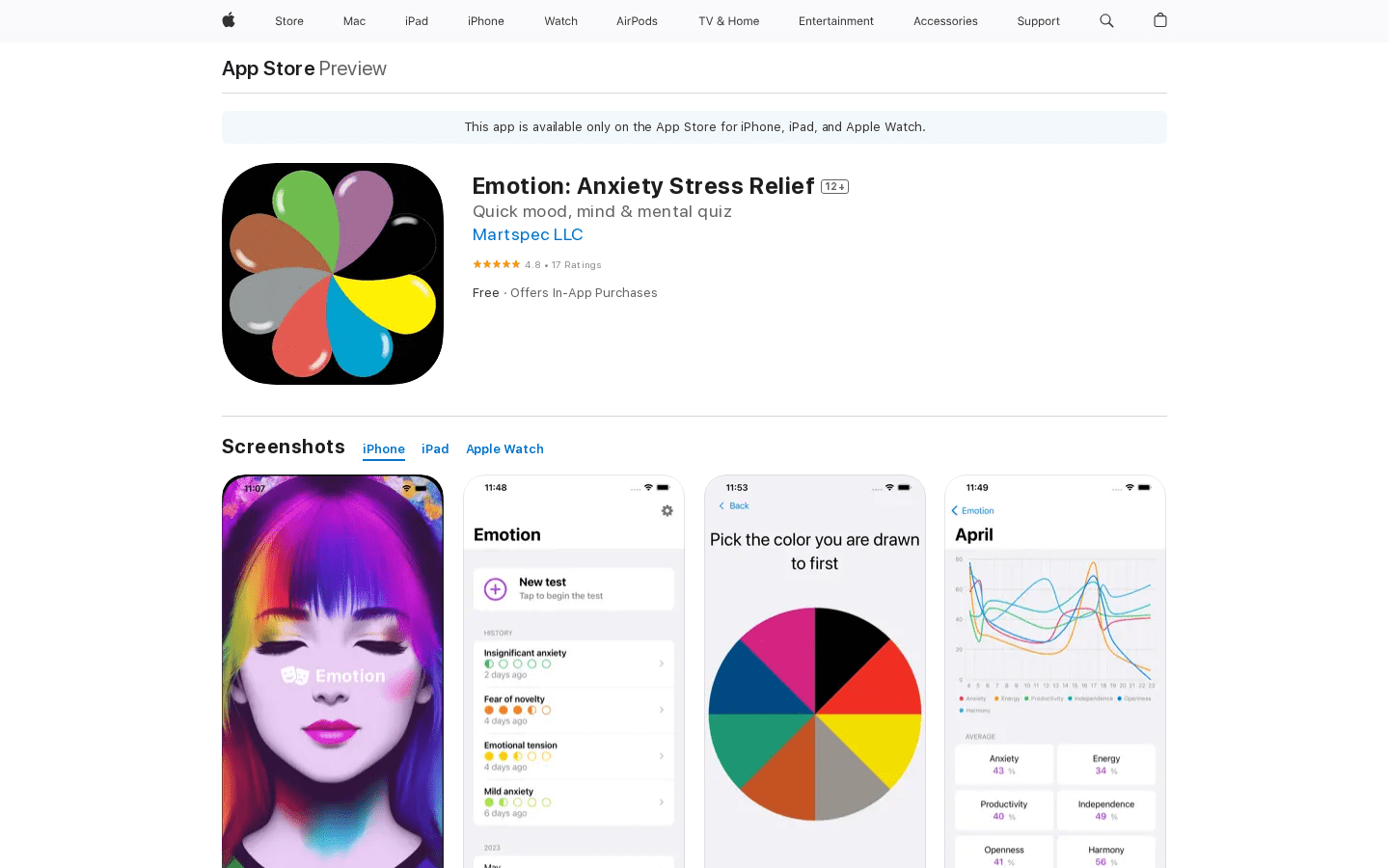Click the Back chevron in color screenshot

[722, 505]
